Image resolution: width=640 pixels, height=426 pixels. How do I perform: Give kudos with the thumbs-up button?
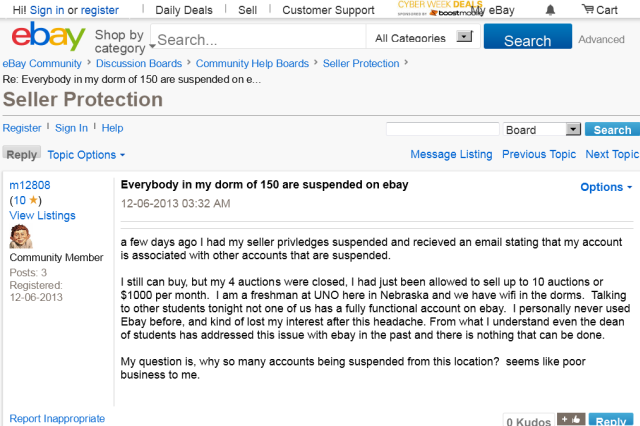571,420
